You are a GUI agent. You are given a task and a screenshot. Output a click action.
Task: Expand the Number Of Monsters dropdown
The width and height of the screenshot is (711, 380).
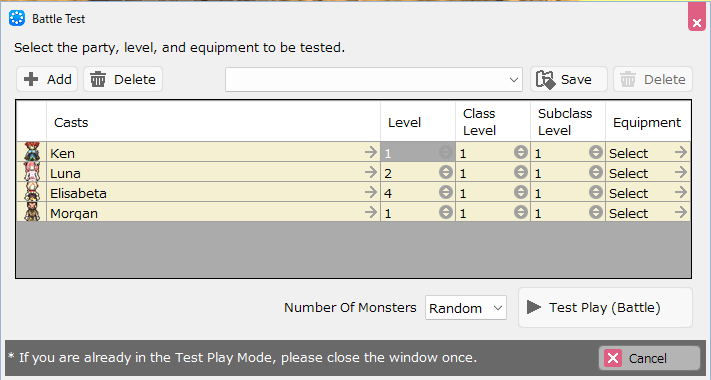[x=466, y=307]
